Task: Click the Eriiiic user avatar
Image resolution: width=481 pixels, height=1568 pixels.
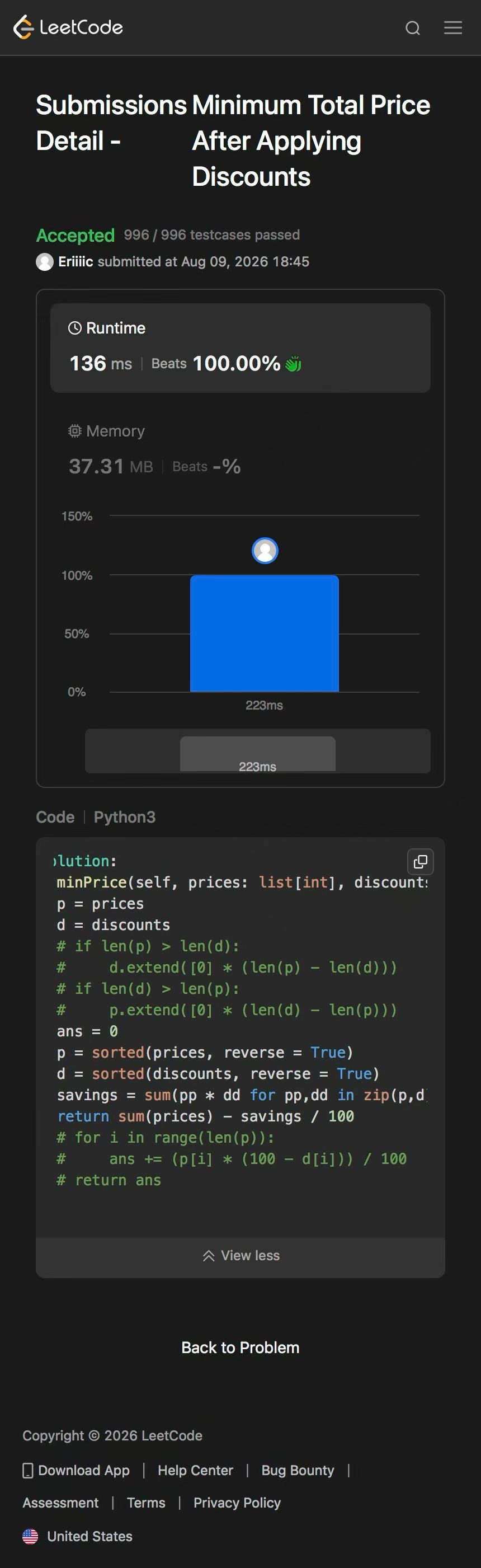Action: coord(44,262)
